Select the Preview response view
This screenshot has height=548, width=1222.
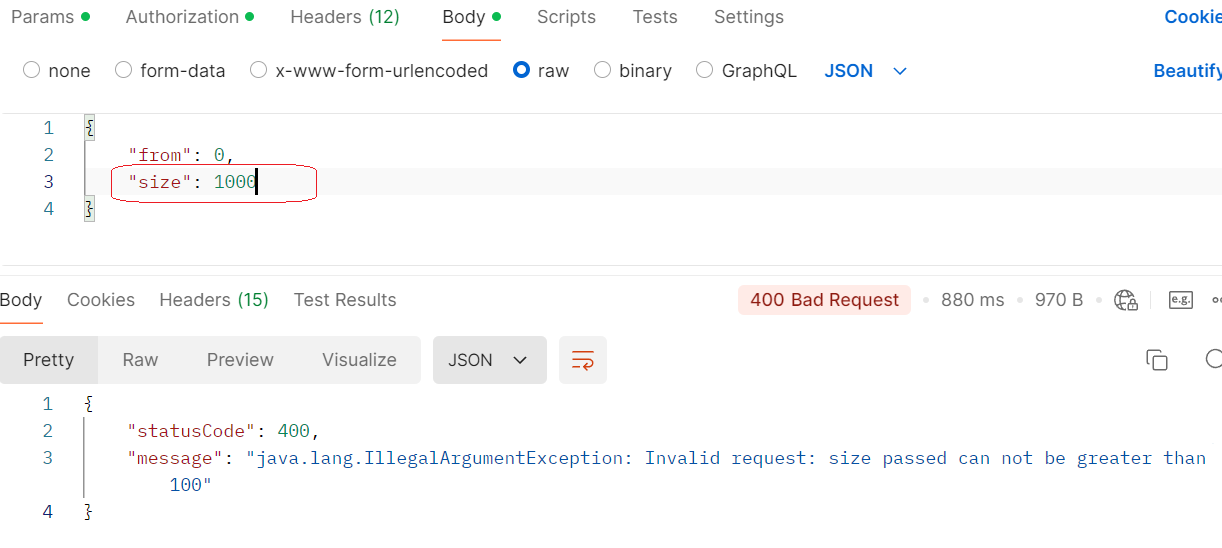(240, 360)
